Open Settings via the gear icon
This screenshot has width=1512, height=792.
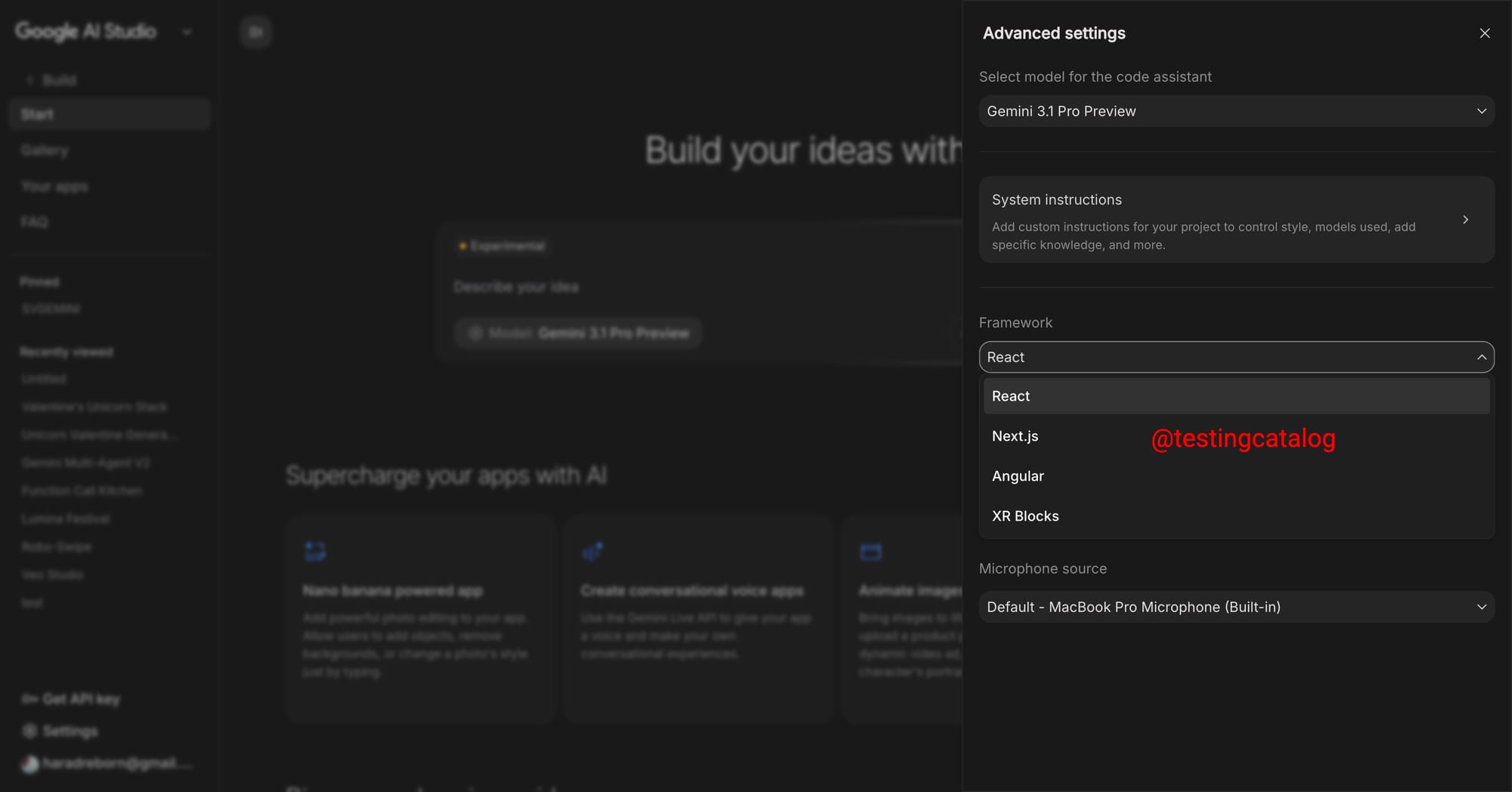[x=29, y=731]
